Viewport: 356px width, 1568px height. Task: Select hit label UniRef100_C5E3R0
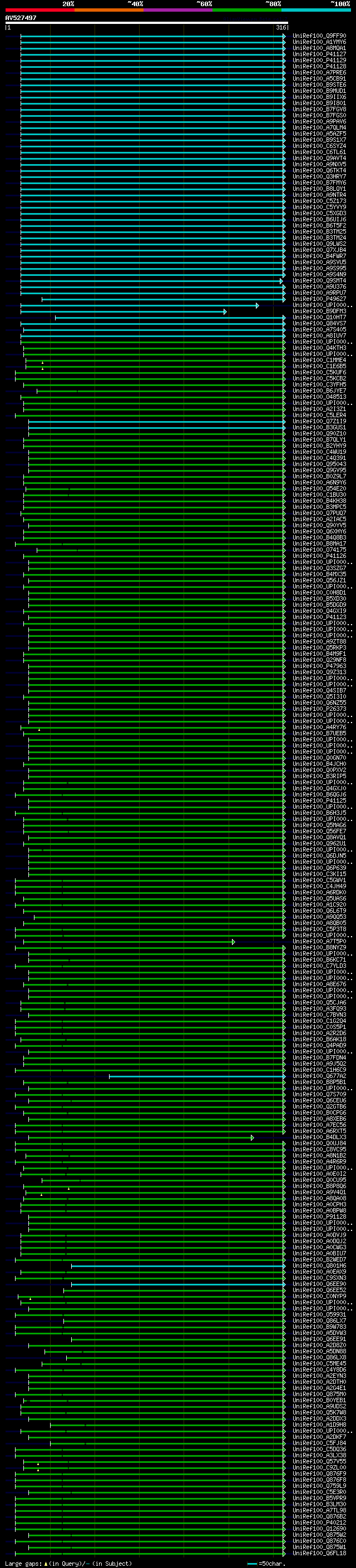[319, 1492]
